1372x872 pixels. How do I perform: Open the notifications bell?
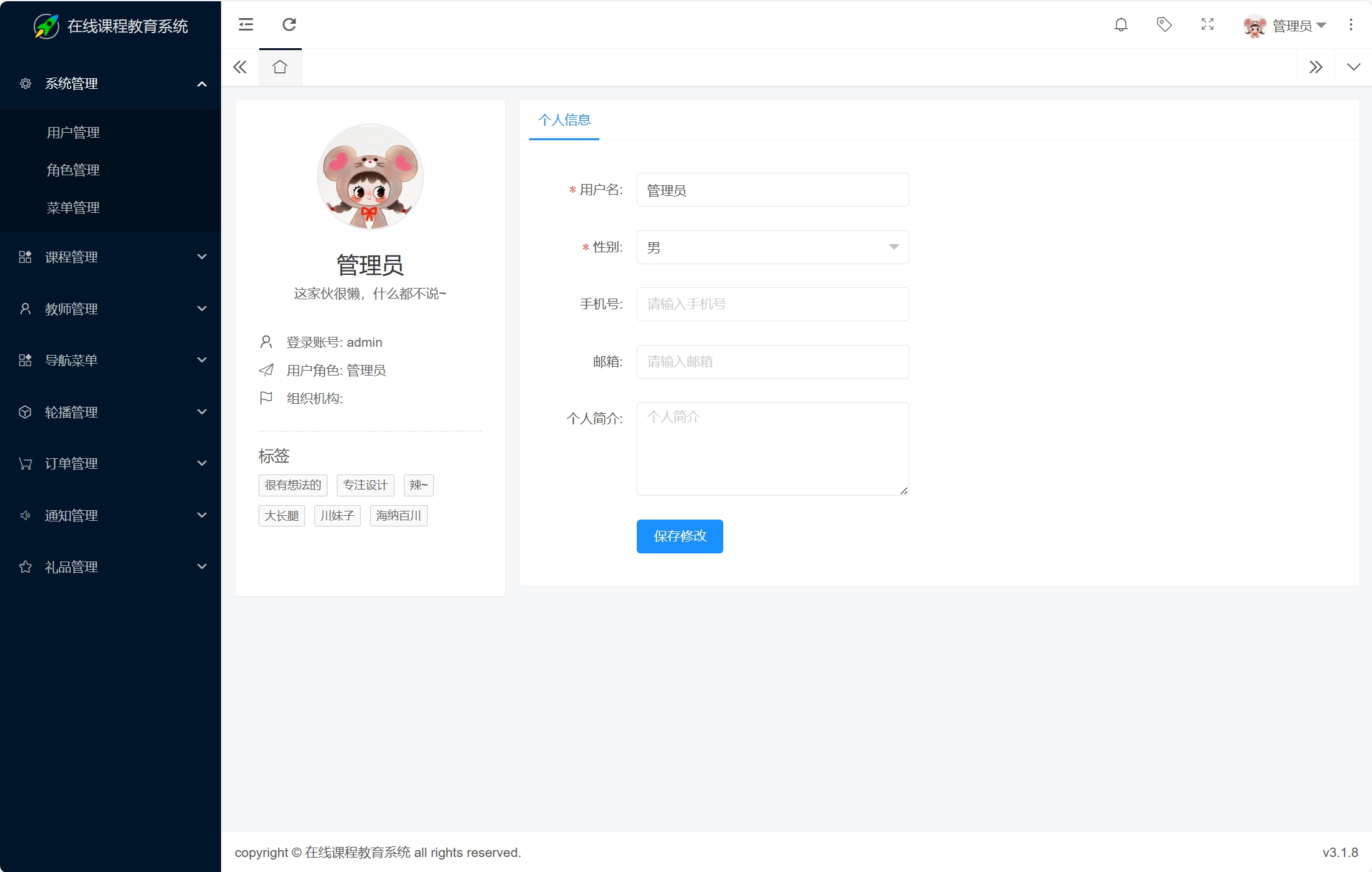[x=1121, y=24]
